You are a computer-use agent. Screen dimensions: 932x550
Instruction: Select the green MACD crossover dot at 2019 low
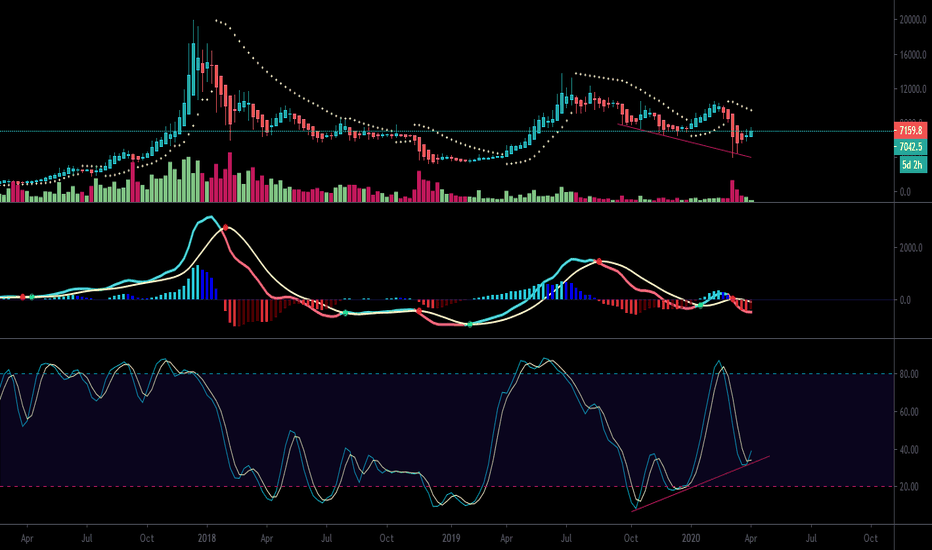[x=470, y=324]
